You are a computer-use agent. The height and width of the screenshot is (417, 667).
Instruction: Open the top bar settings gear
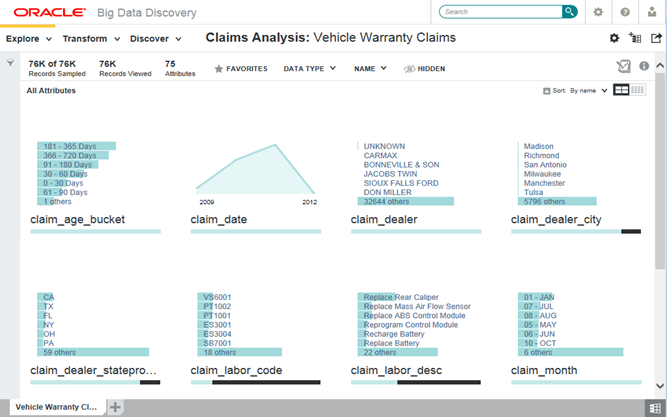[x=598, y=12]
